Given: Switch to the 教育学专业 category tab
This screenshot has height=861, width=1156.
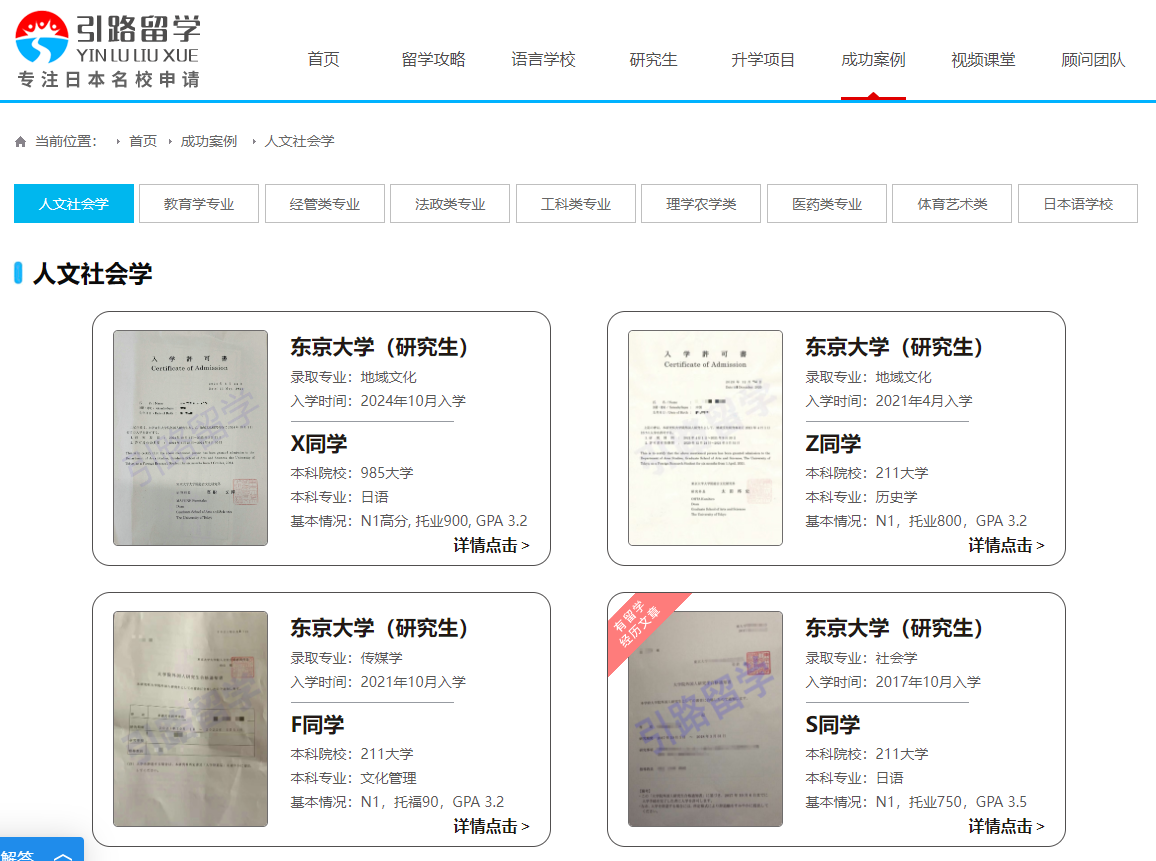Looking at the screenshot, I should 199,203.
